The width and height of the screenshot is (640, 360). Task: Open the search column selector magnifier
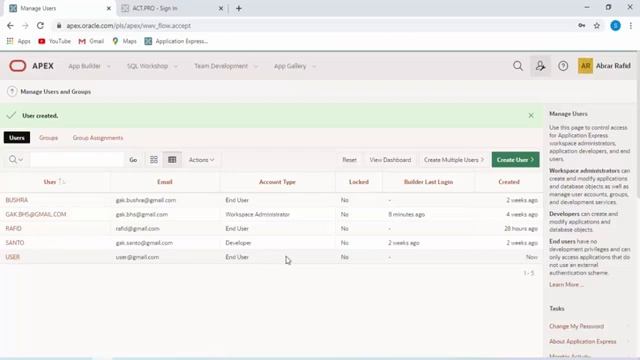[16, 160]
